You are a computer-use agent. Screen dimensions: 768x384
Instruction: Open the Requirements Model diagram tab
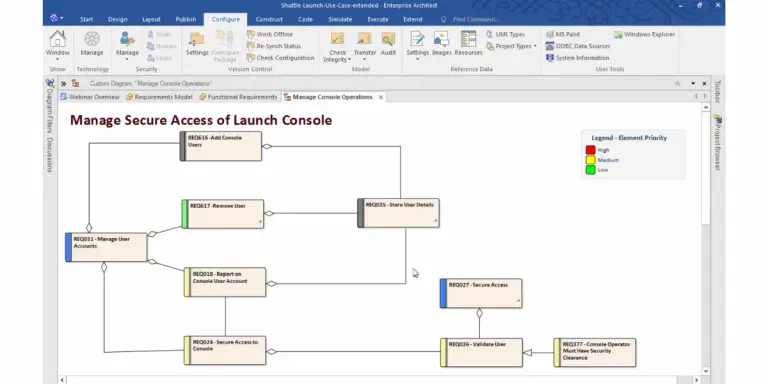[x=159, y=97]
